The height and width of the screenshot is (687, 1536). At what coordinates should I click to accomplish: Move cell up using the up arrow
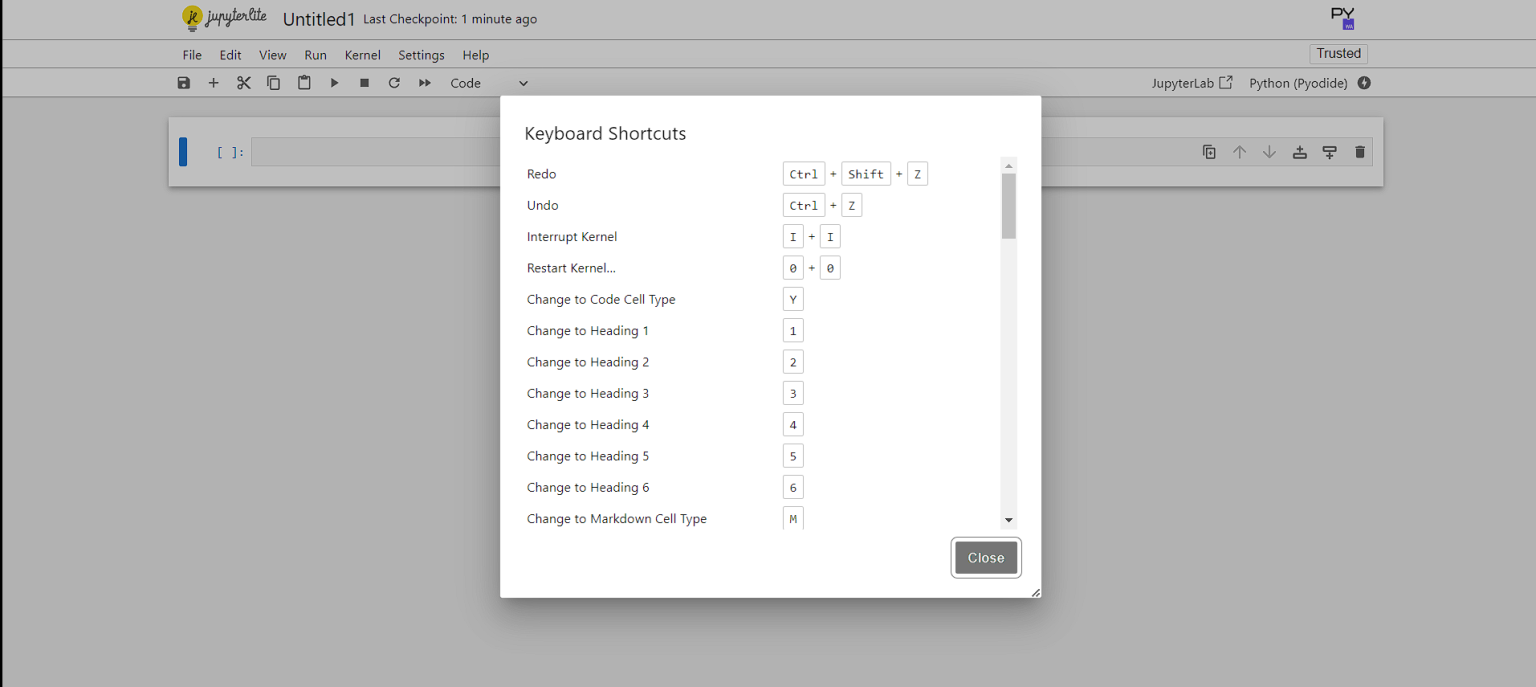[x=1239, y=152]
